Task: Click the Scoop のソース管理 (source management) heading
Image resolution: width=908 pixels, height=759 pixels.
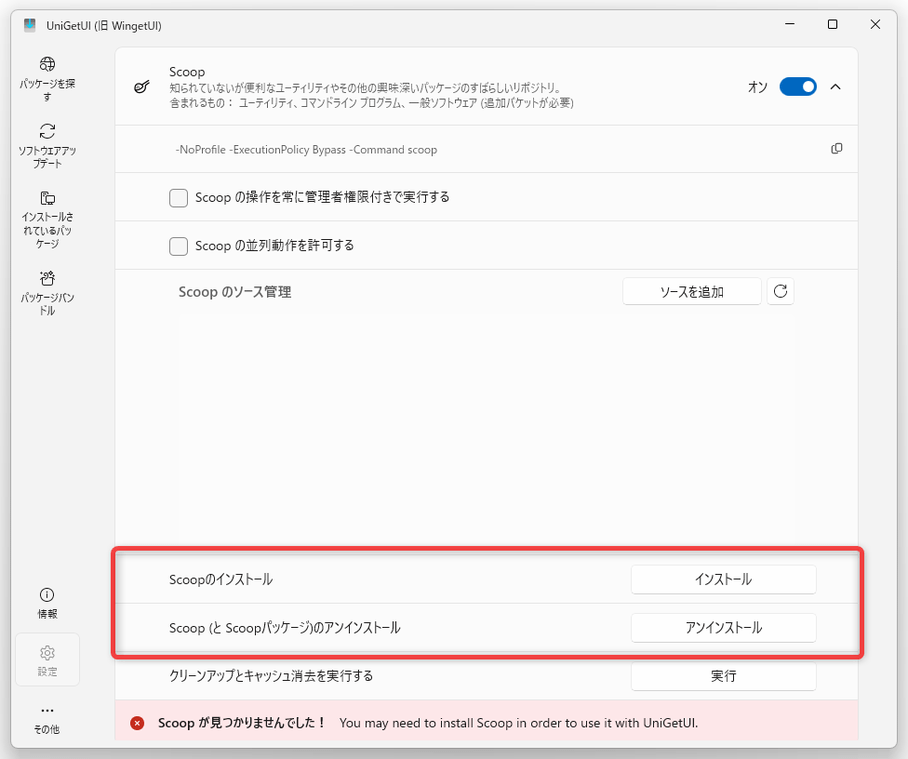Action: pos(235,292)
